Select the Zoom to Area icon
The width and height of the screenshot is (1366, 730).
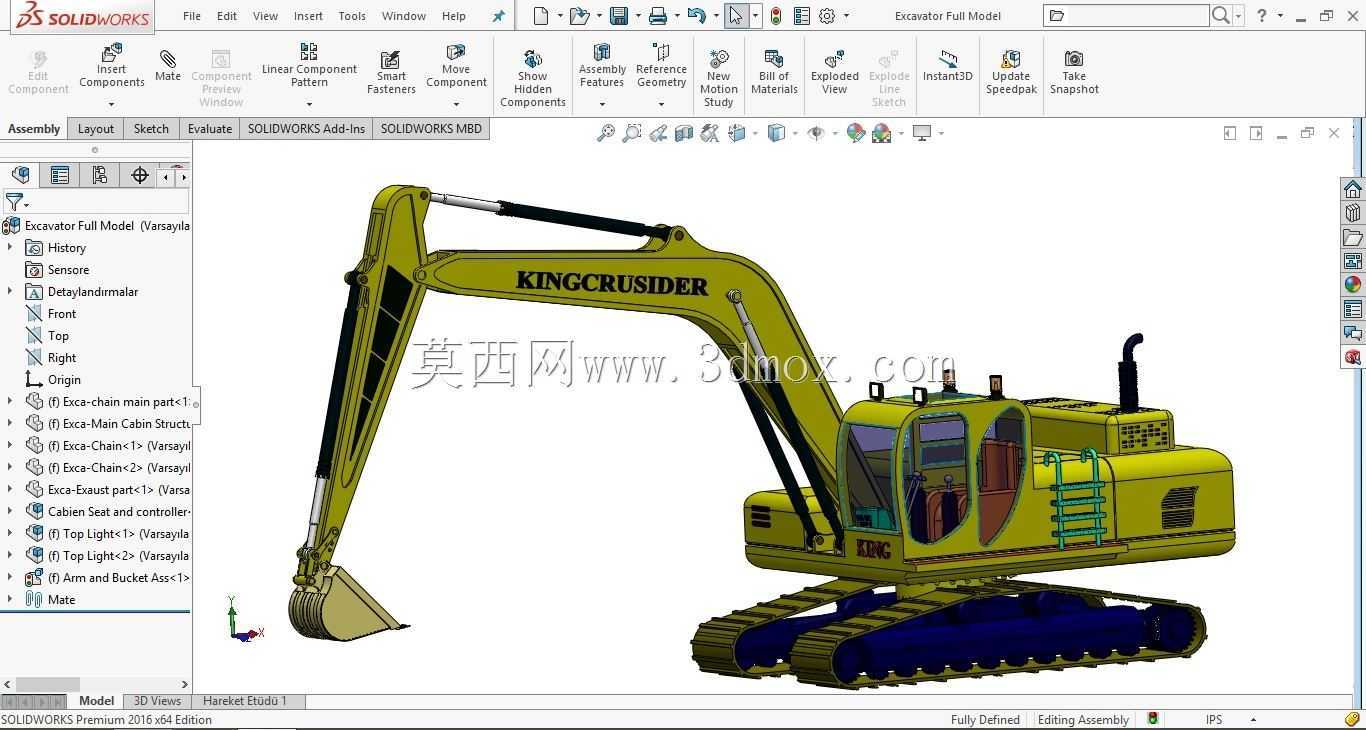point(632,133)
